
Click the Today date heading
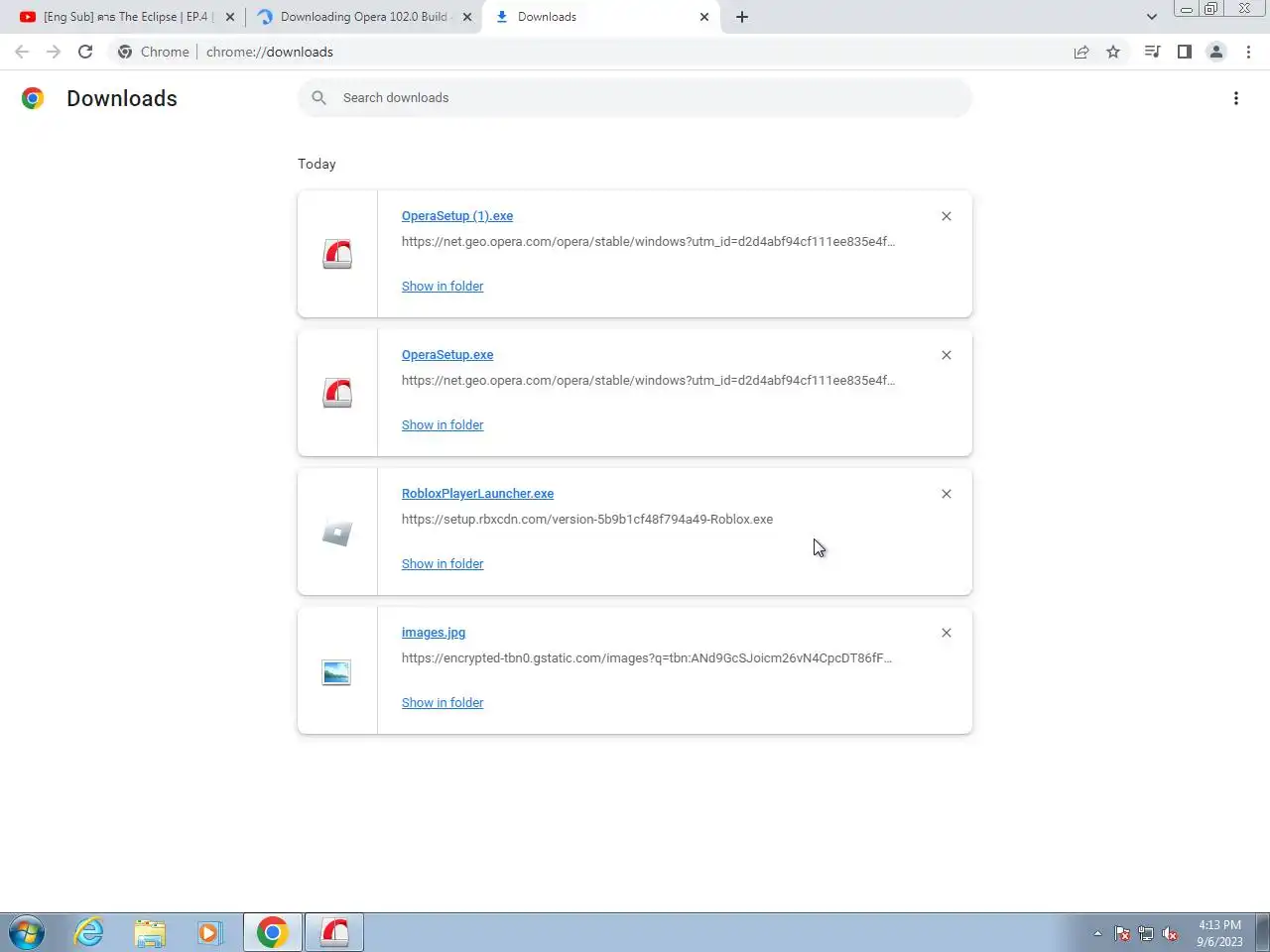pos(317,165)
